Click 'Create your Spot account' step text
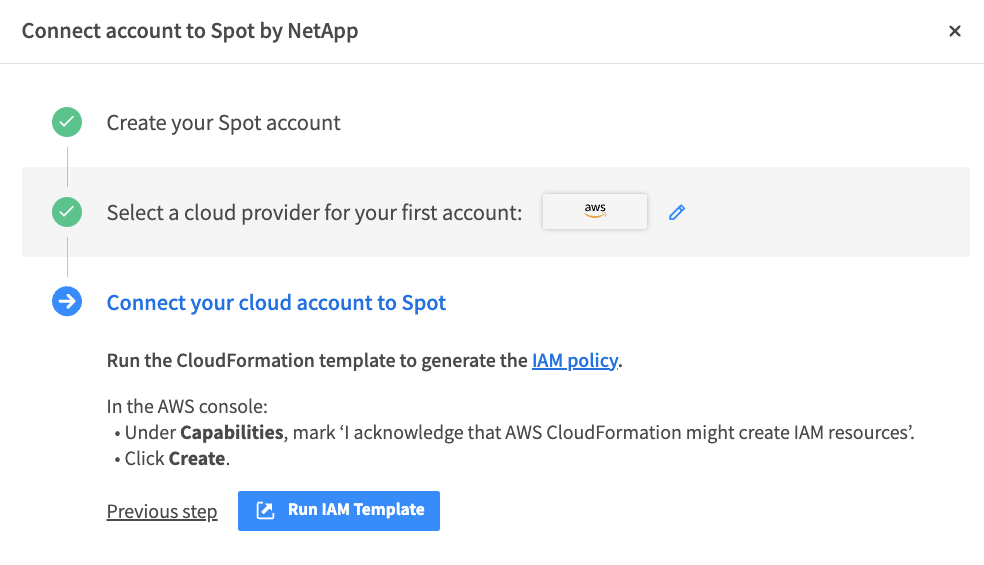Screen dimensions: 984x565 [x=223, y=123]
